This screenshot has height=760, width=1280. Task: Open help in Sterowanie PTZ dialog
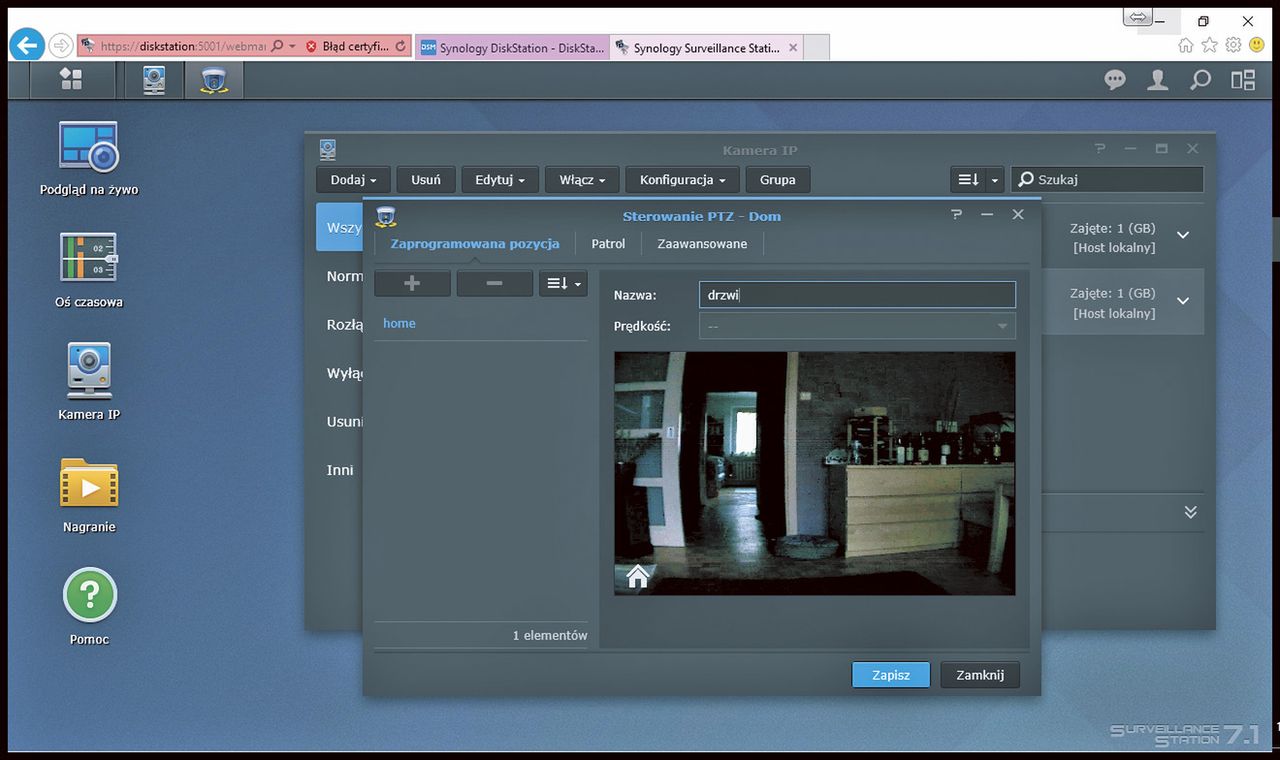click(x=956, y=215)
